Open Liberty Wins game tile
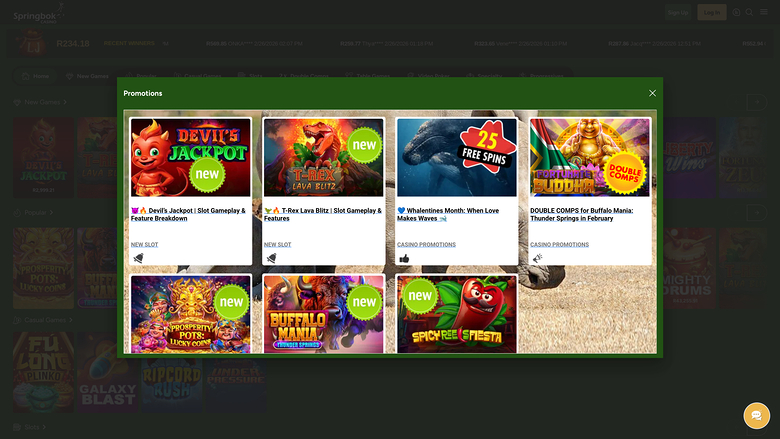This screenshot has height=439, width=780. coord(689,158)
